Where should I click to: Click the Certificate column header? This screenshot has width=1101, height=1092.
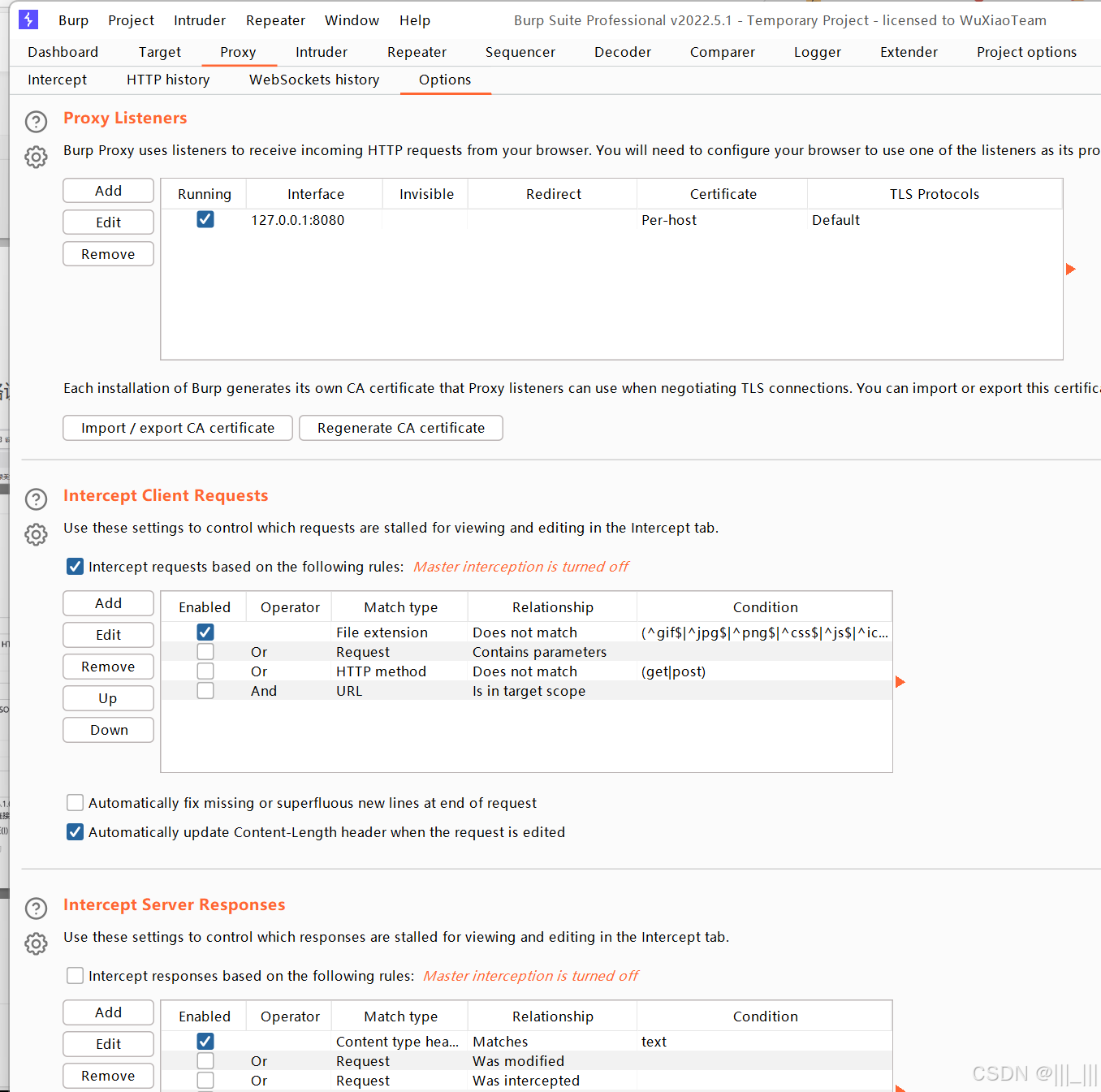723,194
